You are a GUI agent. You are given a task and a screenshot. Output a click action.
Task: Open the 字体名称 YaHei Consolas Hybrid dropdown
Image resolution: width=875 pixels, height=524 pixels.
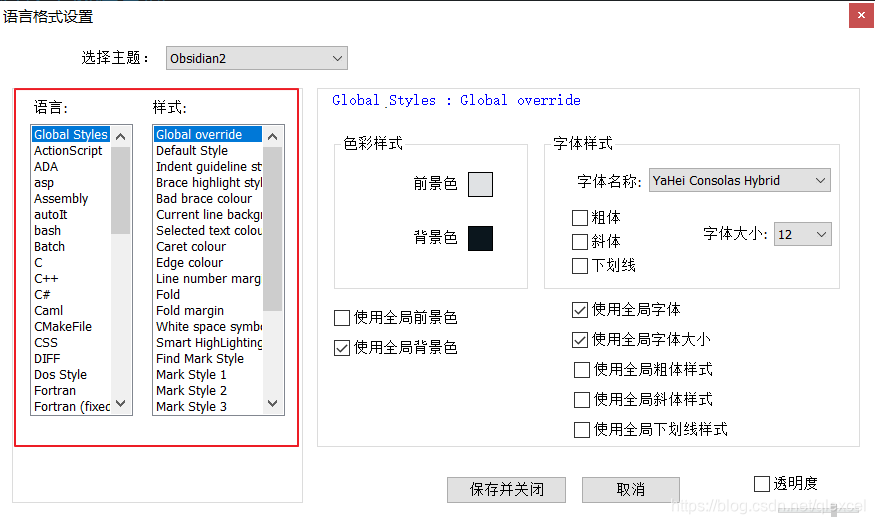tap(739, 180)
